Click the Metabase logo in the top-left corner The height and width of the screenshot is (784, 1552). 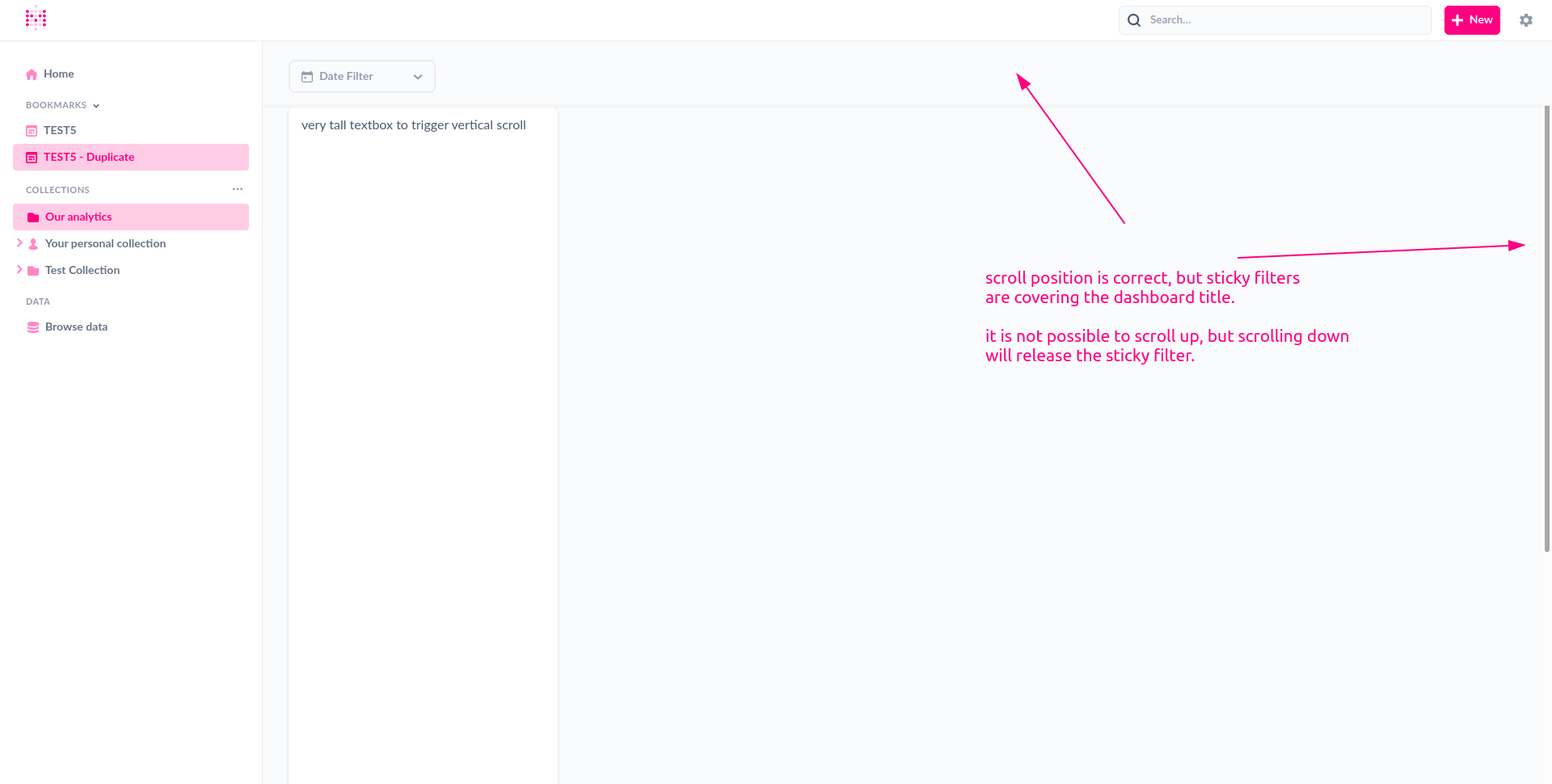pos(36,17)
